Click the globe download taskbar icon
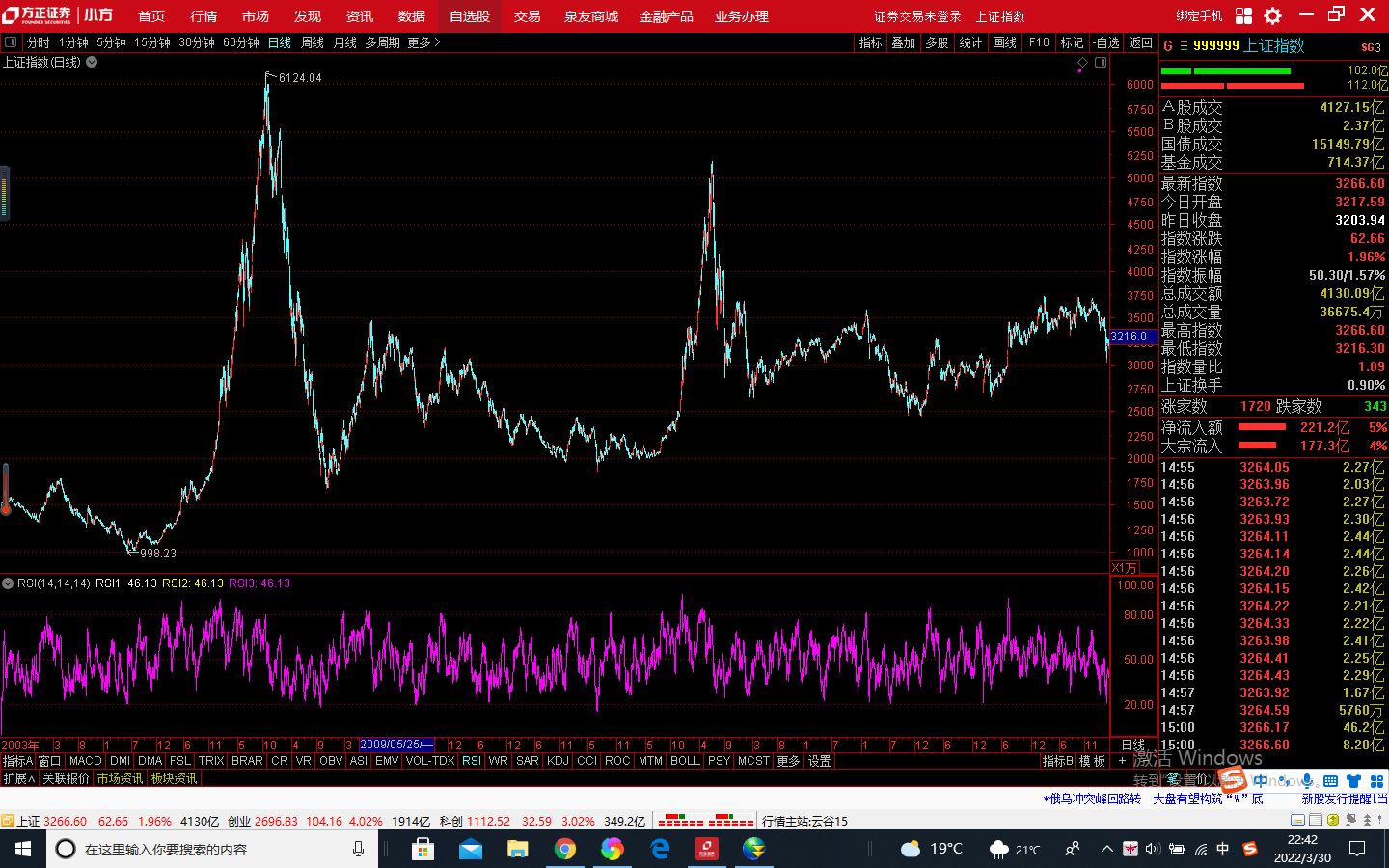The height and width of the screenshot is (868, 1389). 754,849
